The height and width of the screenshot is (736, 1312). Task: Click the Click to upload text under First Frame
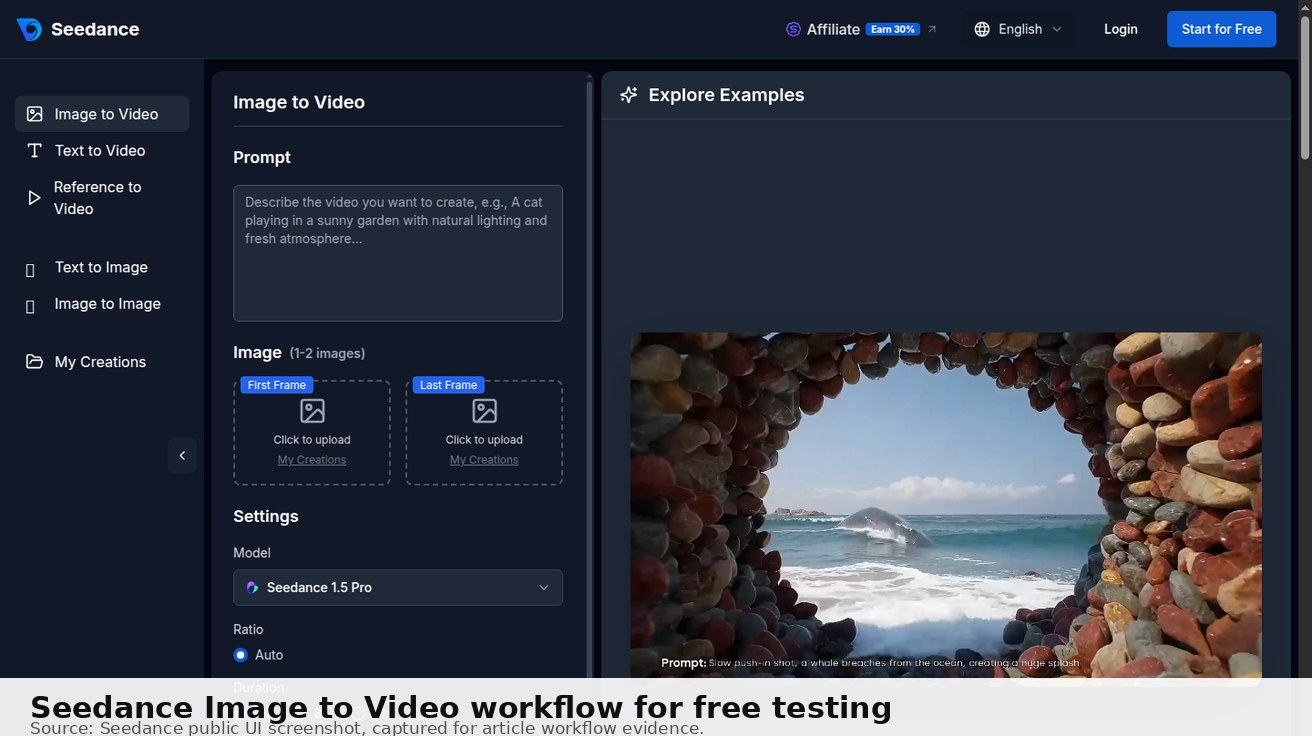312,440
